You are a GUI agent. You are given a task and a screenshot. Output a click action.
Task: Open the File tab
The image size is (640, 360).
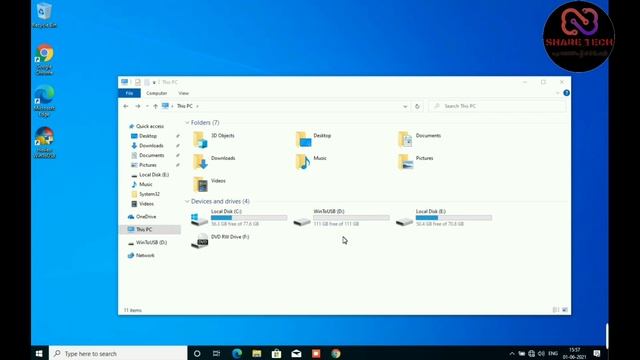pyautogui.click(x=129, y=93)
